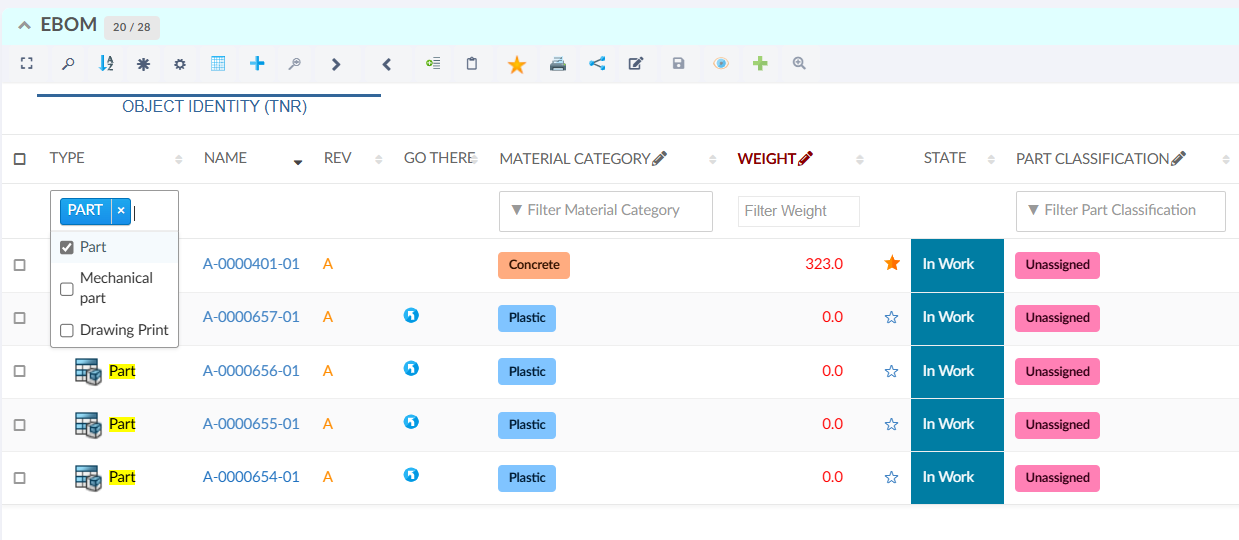The image size is (1239, 540).
Task: Click the orange star favorites toolbar icon
Action: (516, 65)
